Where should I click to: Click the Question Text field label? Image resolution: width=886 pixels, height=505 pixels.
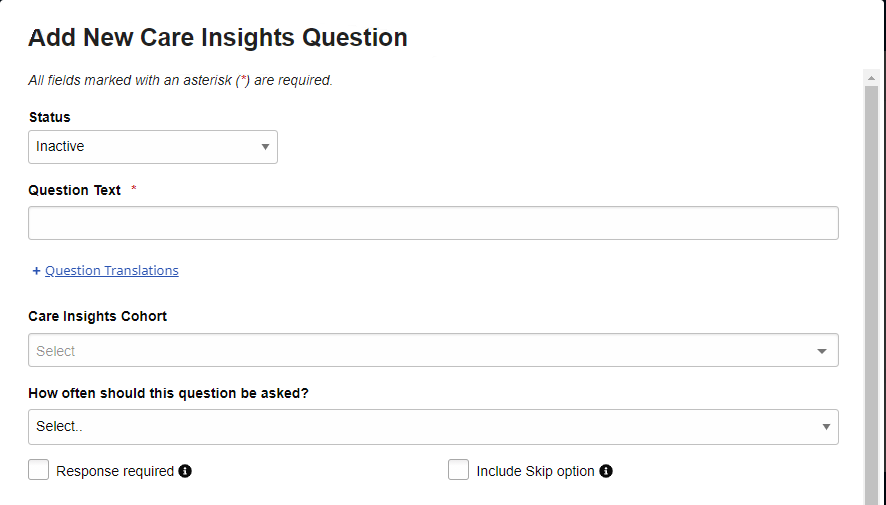click(x=75, y=190)
